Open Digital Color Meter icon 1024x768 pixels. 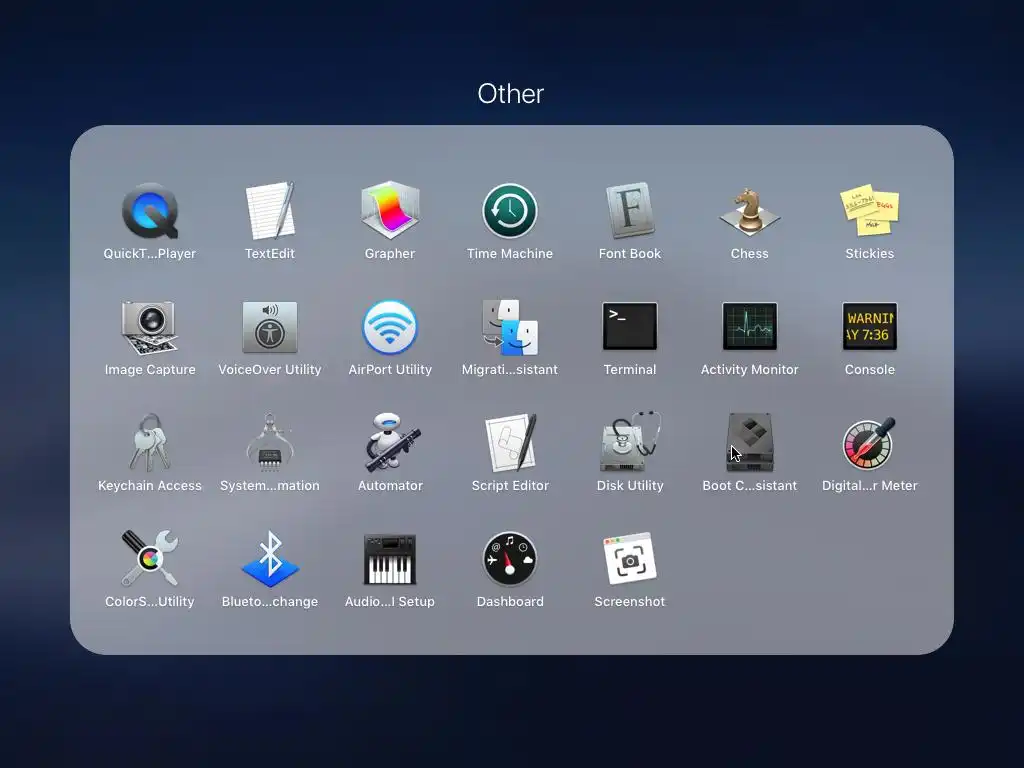click(869, 443)
